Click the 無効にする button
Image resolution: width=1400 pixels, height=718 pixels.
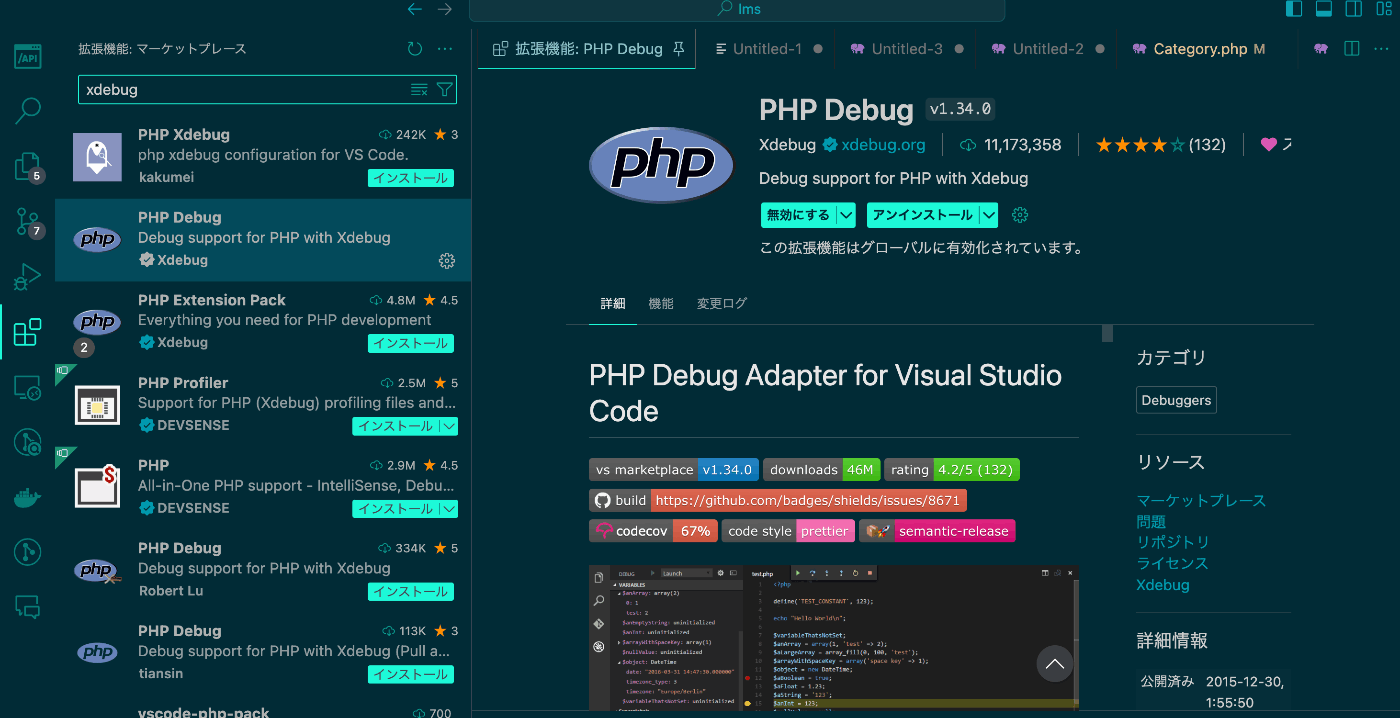pos(798,215)
